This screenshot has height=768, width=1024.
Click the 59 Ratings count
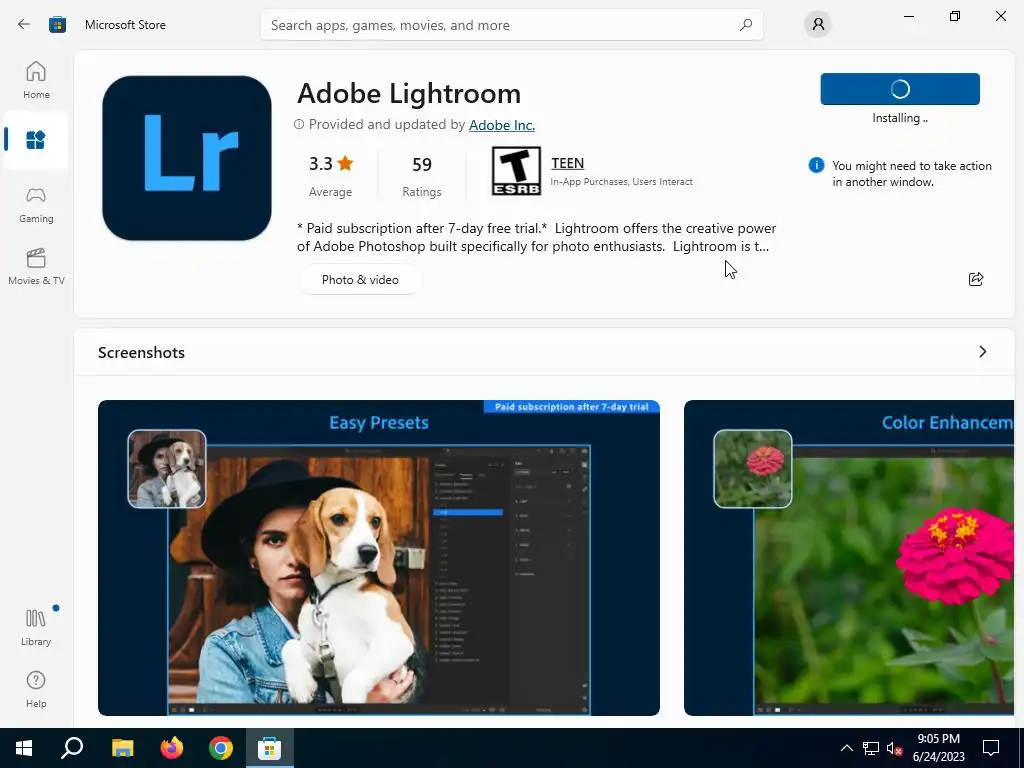[x=422, y=175]
